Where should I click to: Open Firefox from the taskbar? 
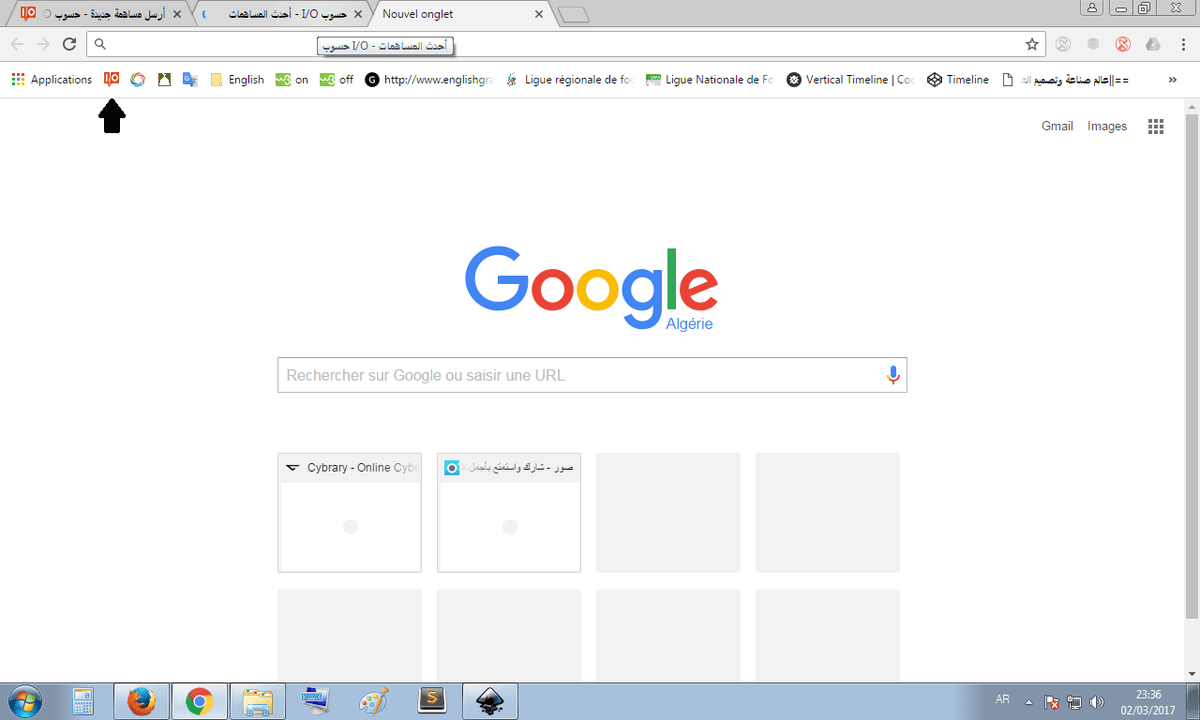click(x=141, y=702)
